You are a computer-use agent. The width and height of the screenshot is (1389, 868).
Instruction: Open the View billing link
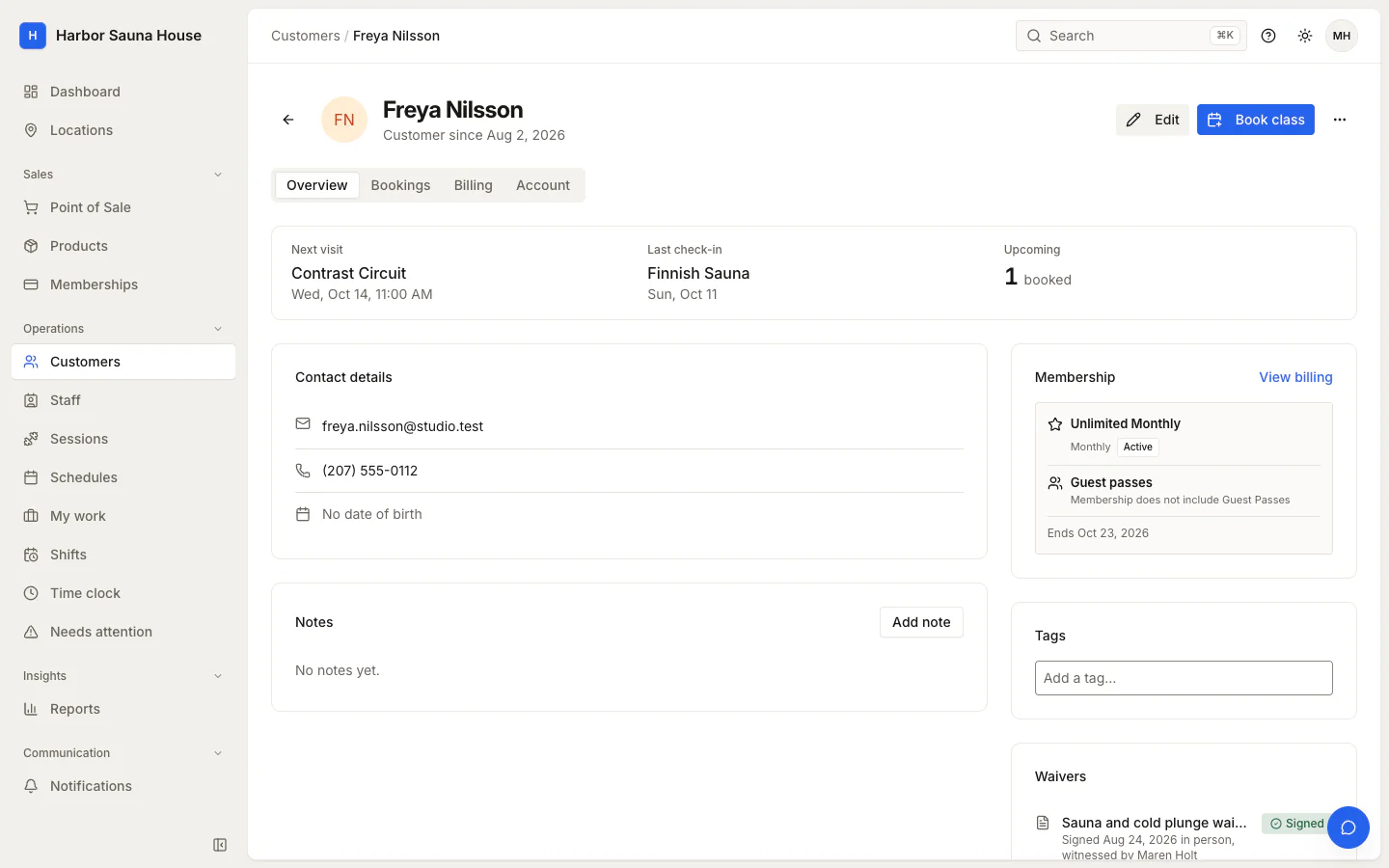(1295, 377)
